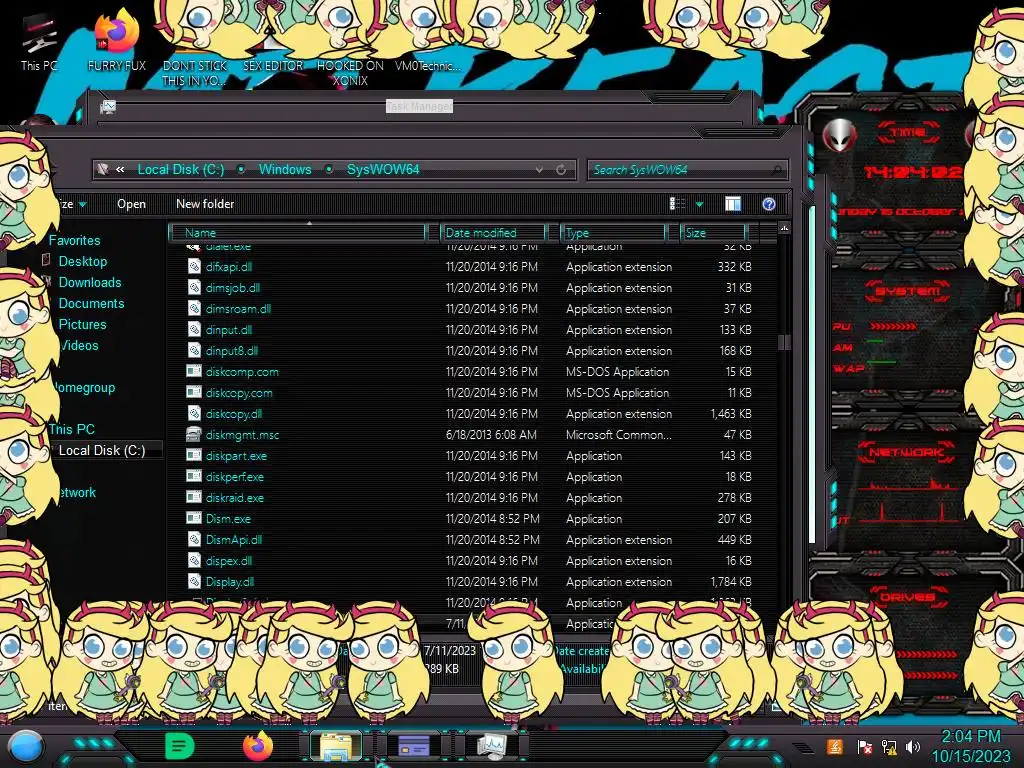Screen dimensions: 1024x768
Task: Open the Start orb button
Action: tap(26, 747)
